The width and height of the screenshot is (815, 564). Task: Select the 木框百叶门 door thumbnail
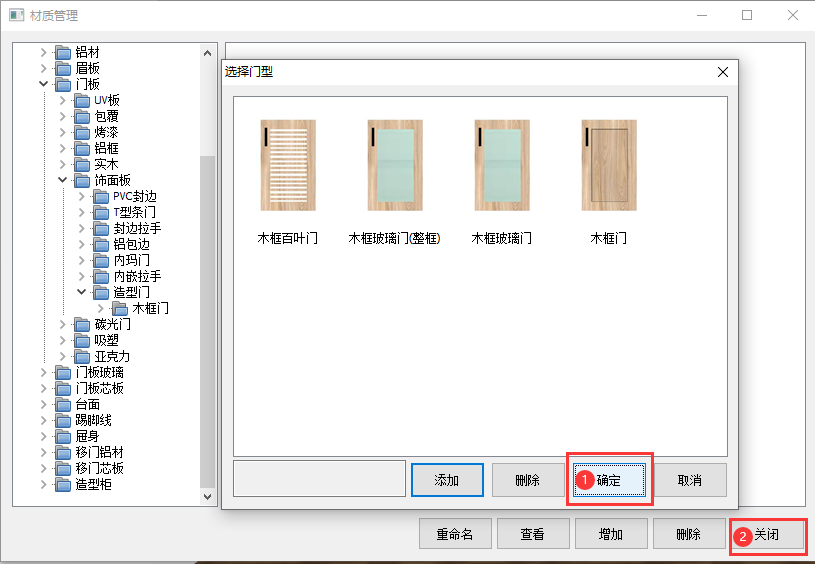pos(288,165)
